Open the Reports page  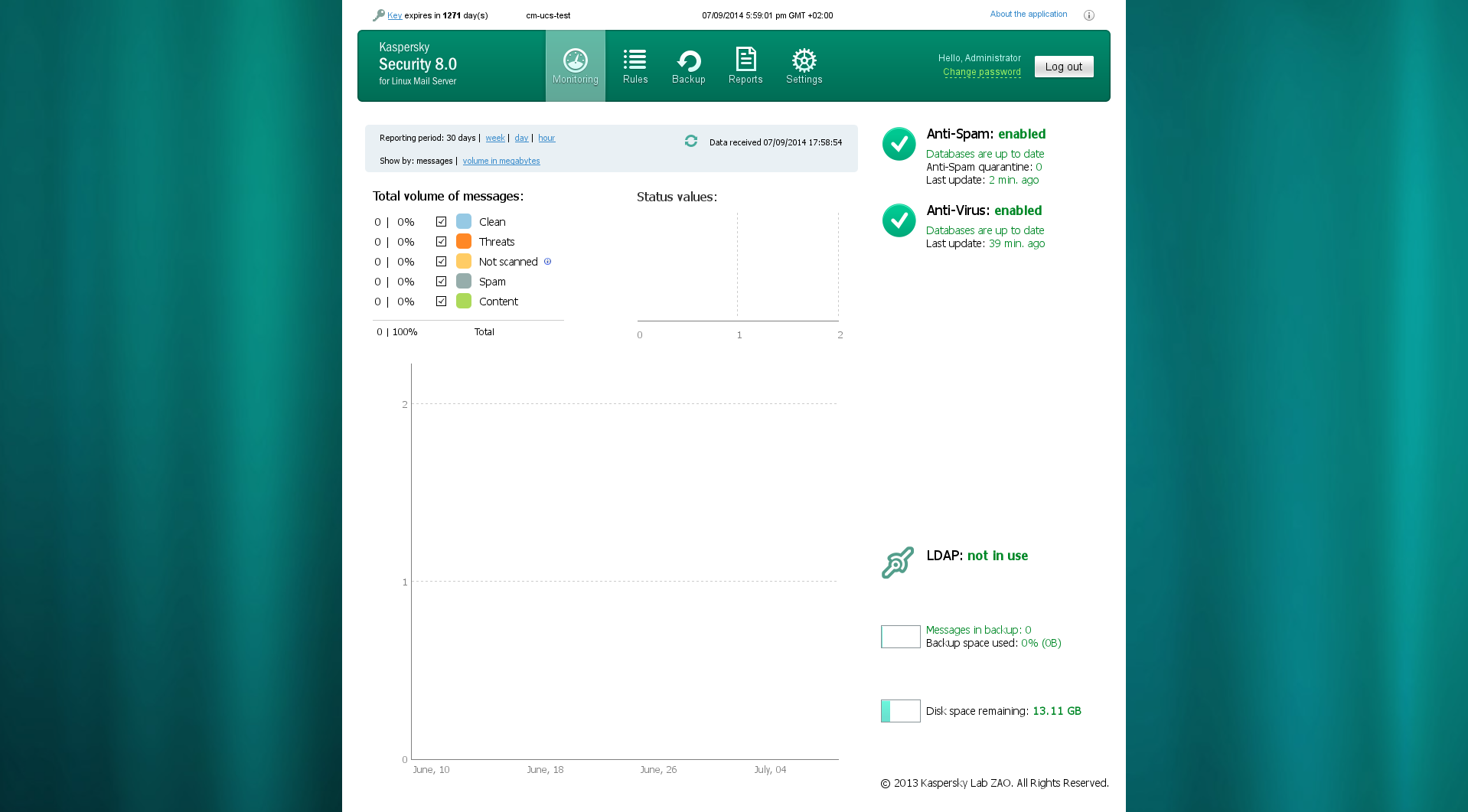click(x=745, y=66)
